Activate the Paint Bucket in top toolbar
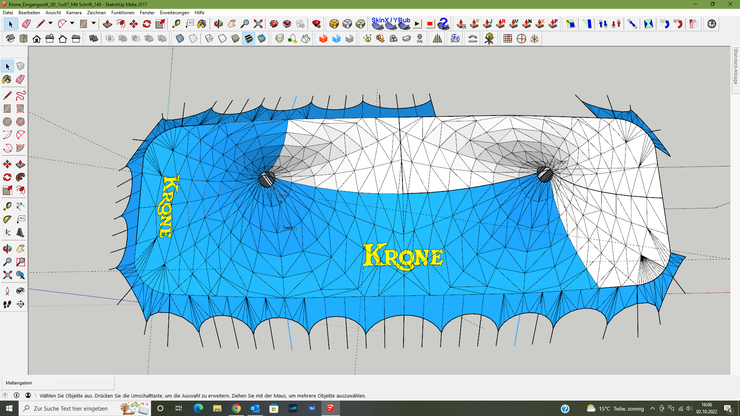Image resolution: width=740 pixels, height=416 pixels. pos(202,24)
